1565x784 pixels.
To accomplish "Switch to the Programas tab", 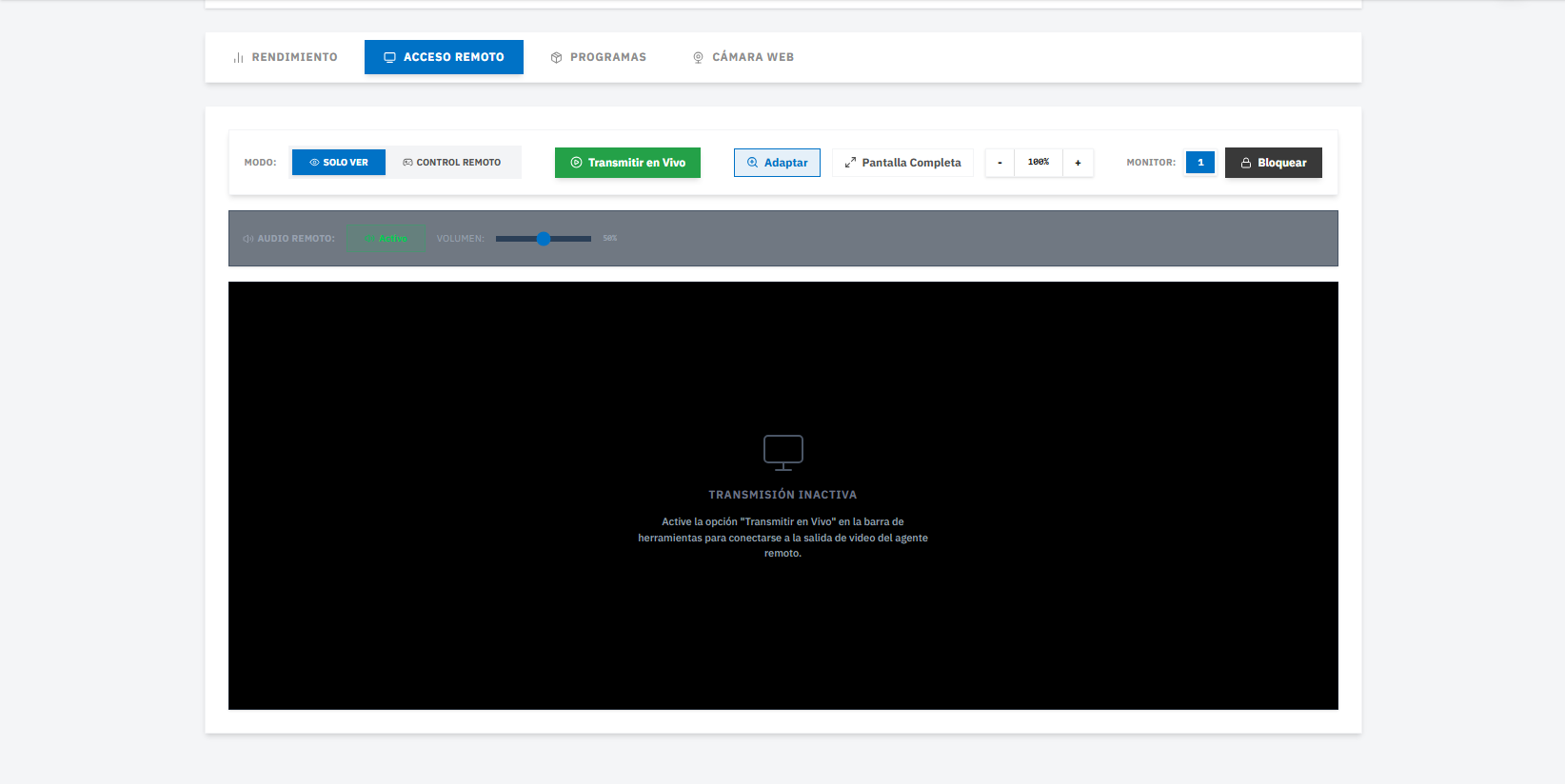I will coord(598,57).
